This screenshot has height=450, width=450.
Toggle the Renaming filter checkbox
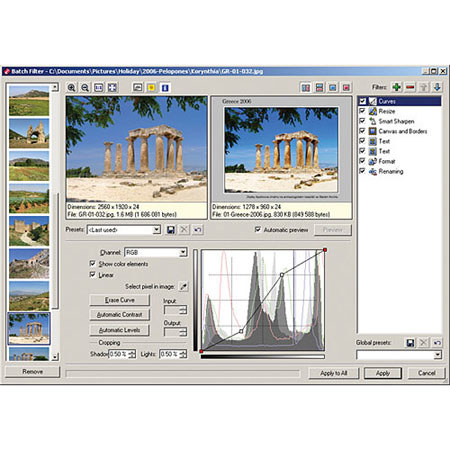(x=362, y=171)
